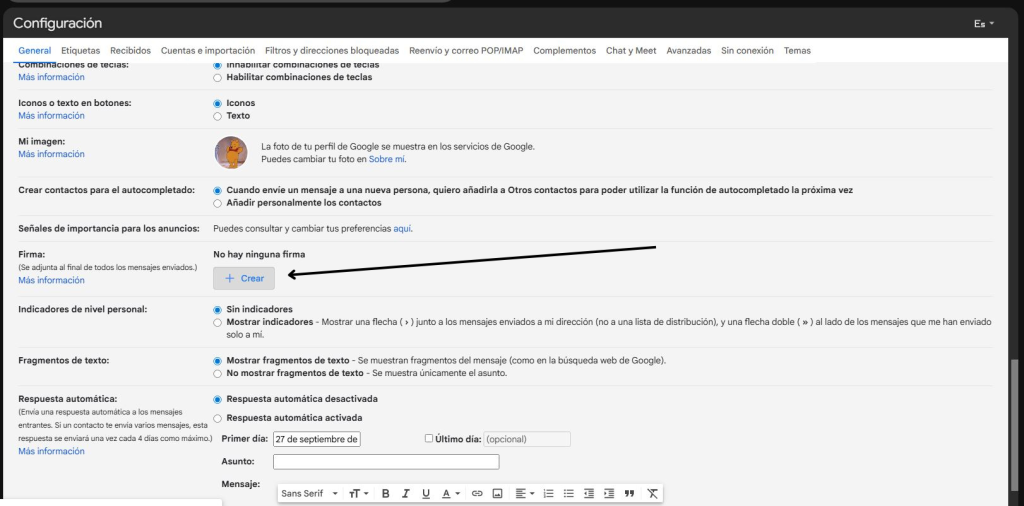The height and width of the screenshot is (506, 1024).
Task: Apply numbered list formatting
Action: (x=548, y=493)
